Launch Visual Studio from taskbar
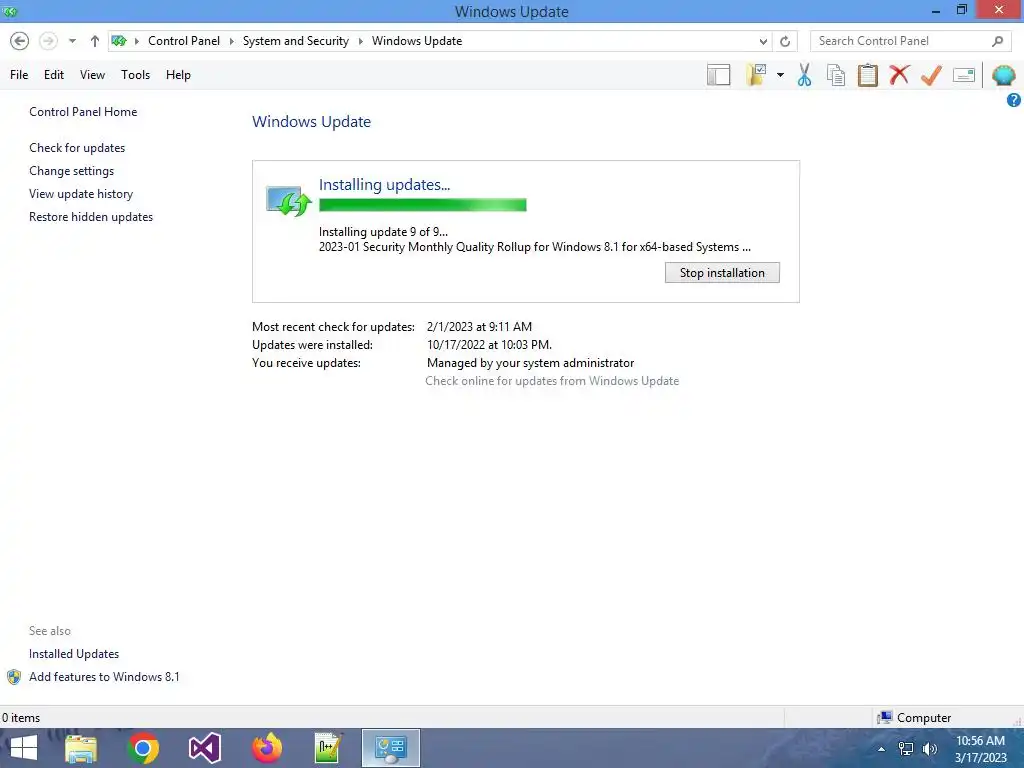 click(x=204, y=748)
